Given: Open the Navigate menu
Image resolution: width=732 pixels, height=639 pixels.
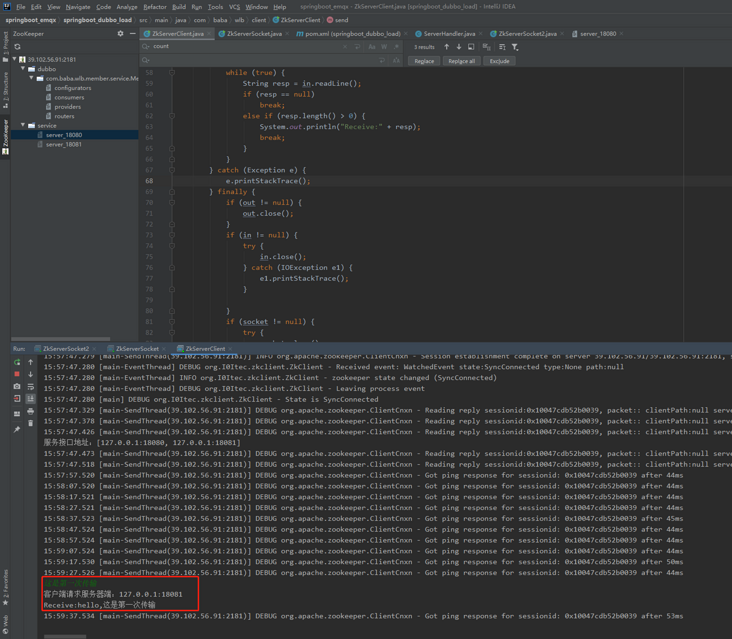Looking at the screenshot, I should point(78,7).
